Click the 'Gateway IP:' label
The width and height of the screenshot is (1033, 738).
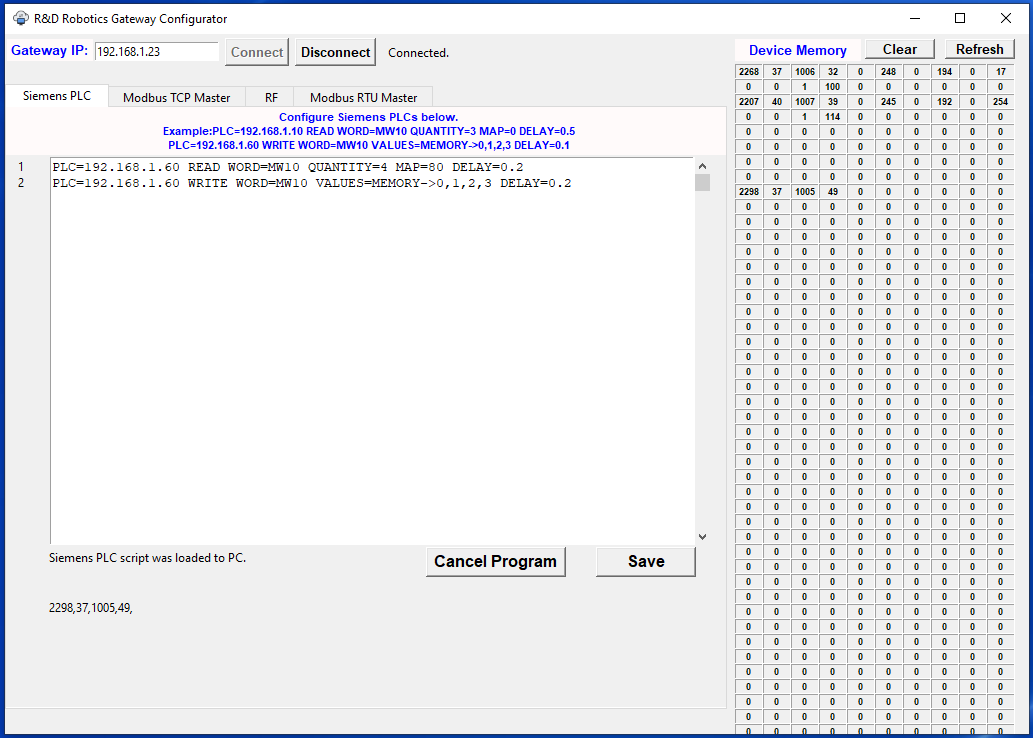pyautogui.click(x=49, y=51)
